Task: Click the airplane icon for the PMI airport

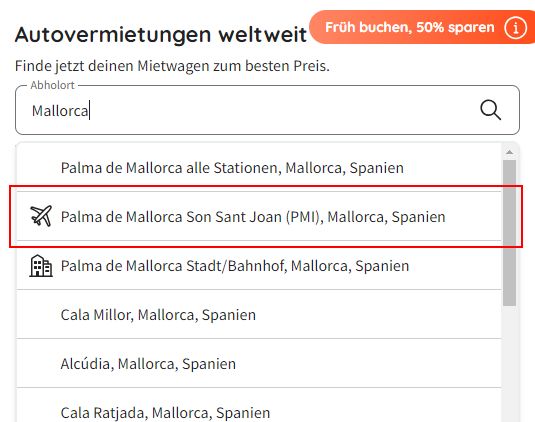Action: [x=41, y=216]
